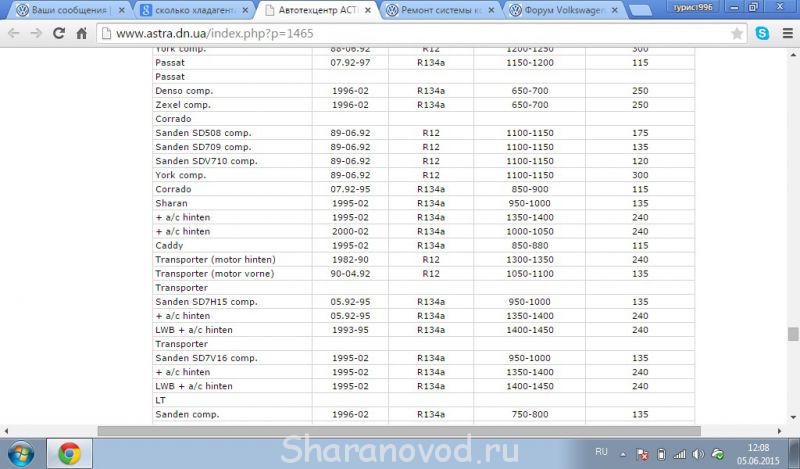Bookmark this page with the star icon

click(x=737, y=33)
